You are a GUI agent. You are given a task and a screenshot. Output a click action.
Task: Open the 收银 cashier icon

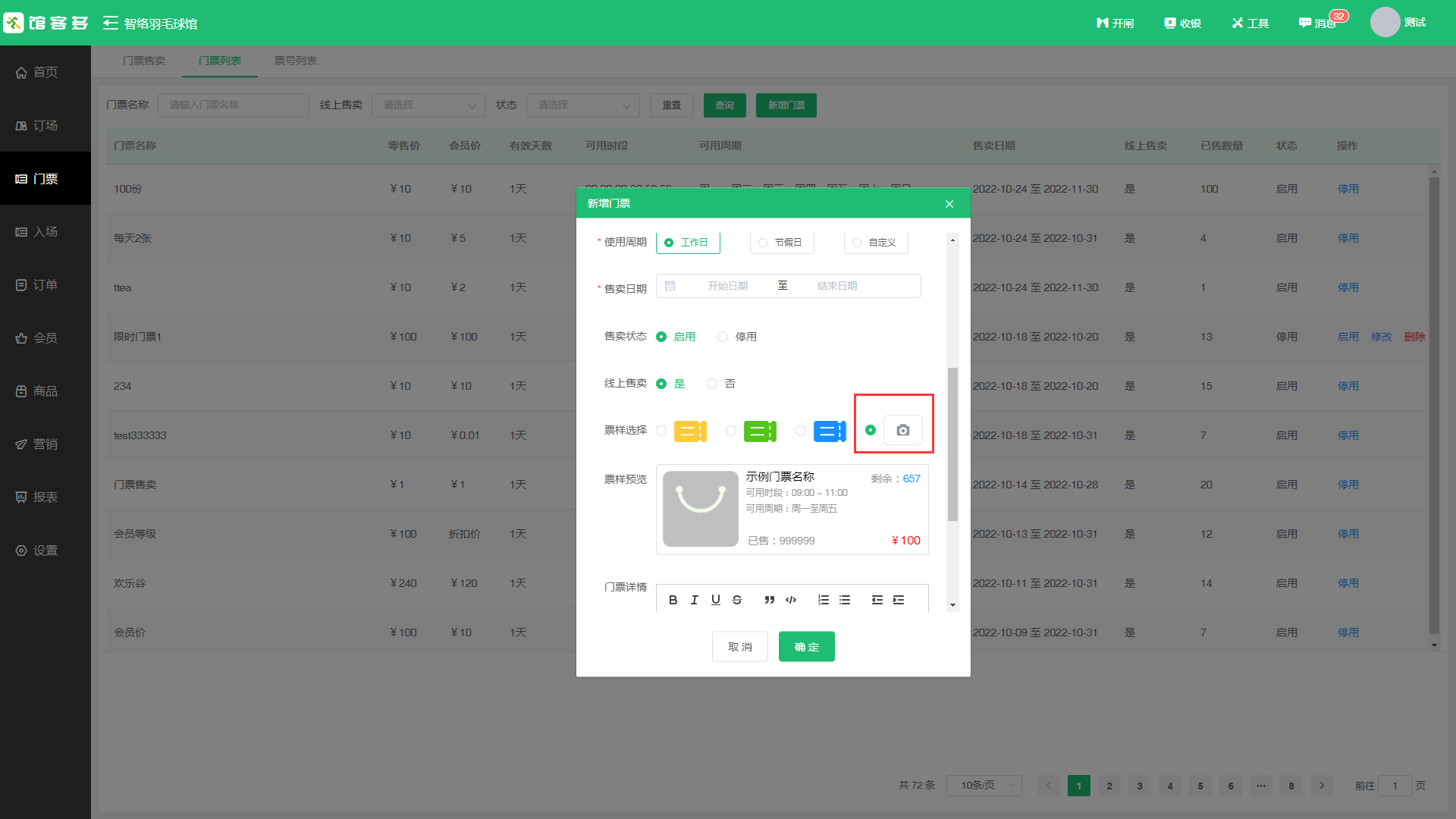click(x=1181, y=23)
